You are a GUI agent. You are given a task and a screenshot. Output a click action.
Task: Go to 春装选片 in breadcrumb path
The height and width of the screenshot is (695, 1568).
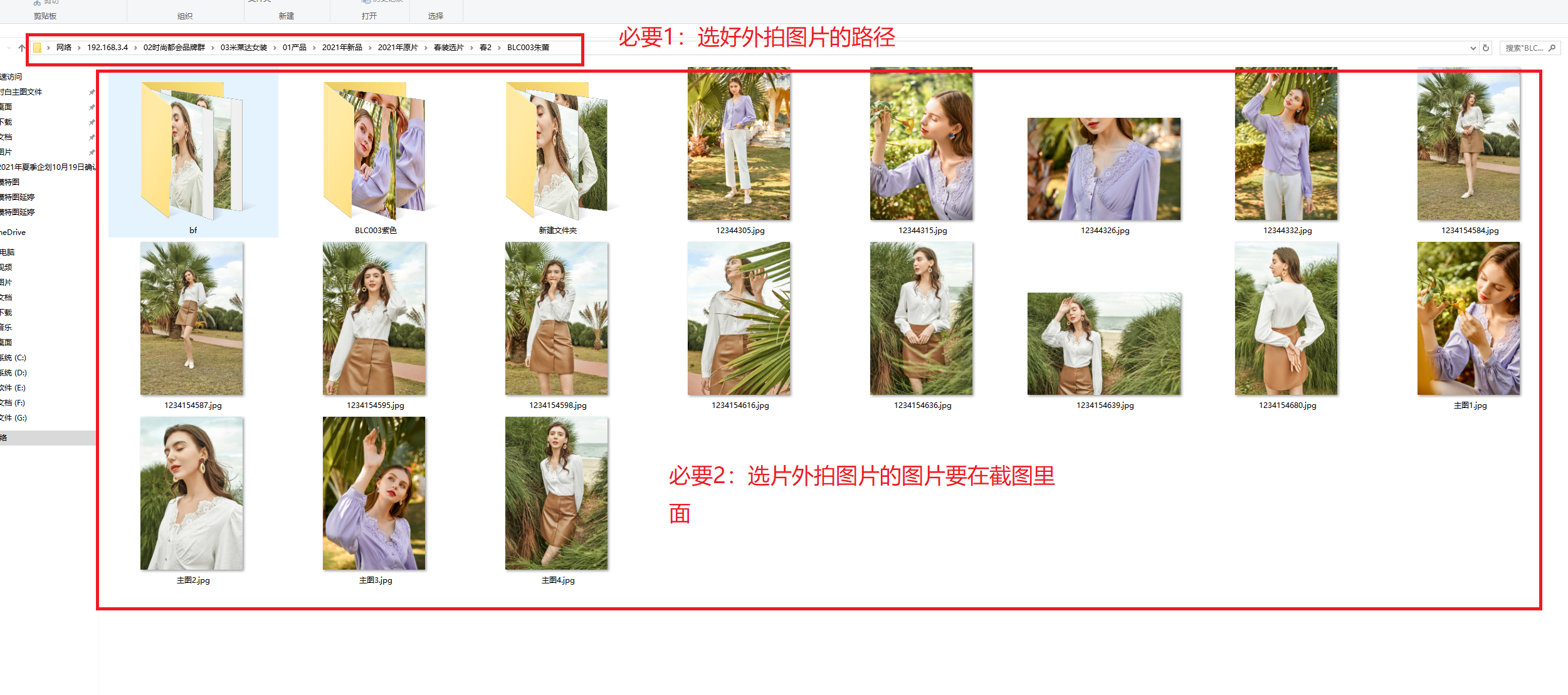[448, 48]
